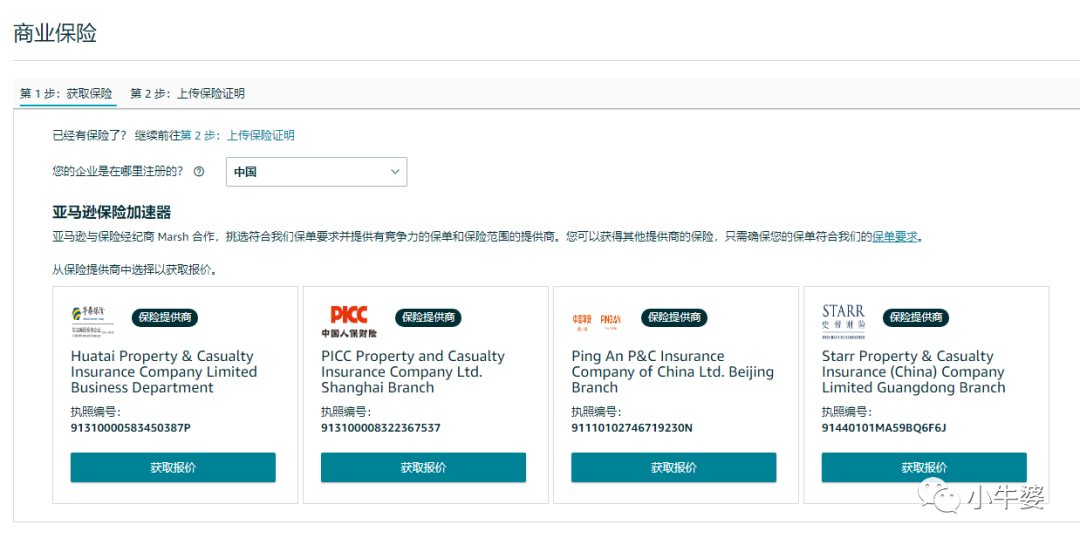The height and width of the screenshot is (545, 1080).
Task: Open the 保单要求 link
Action: point(895,236)
